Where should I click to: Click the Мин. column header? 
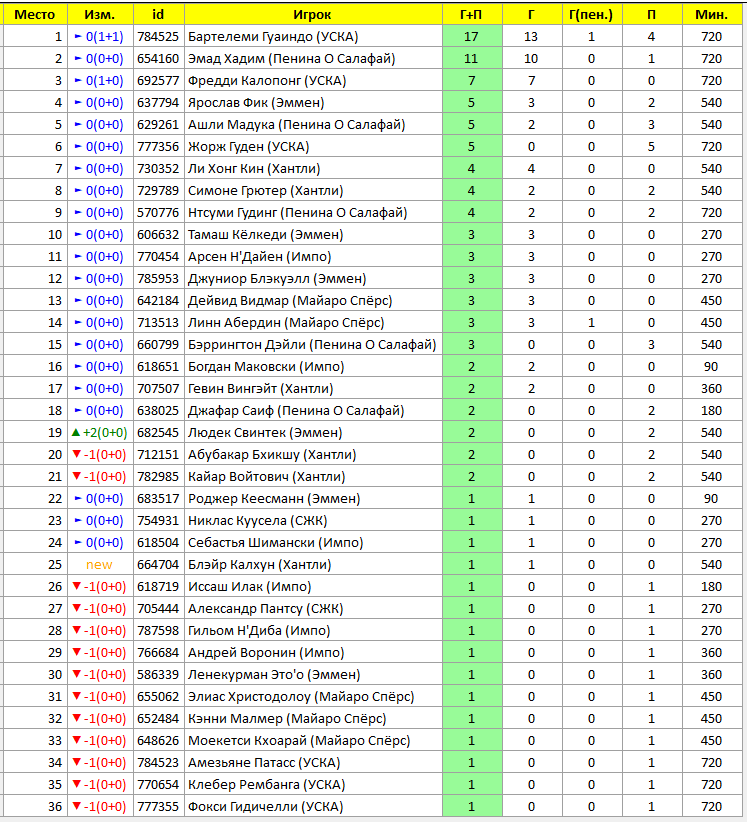pos(712,15)
